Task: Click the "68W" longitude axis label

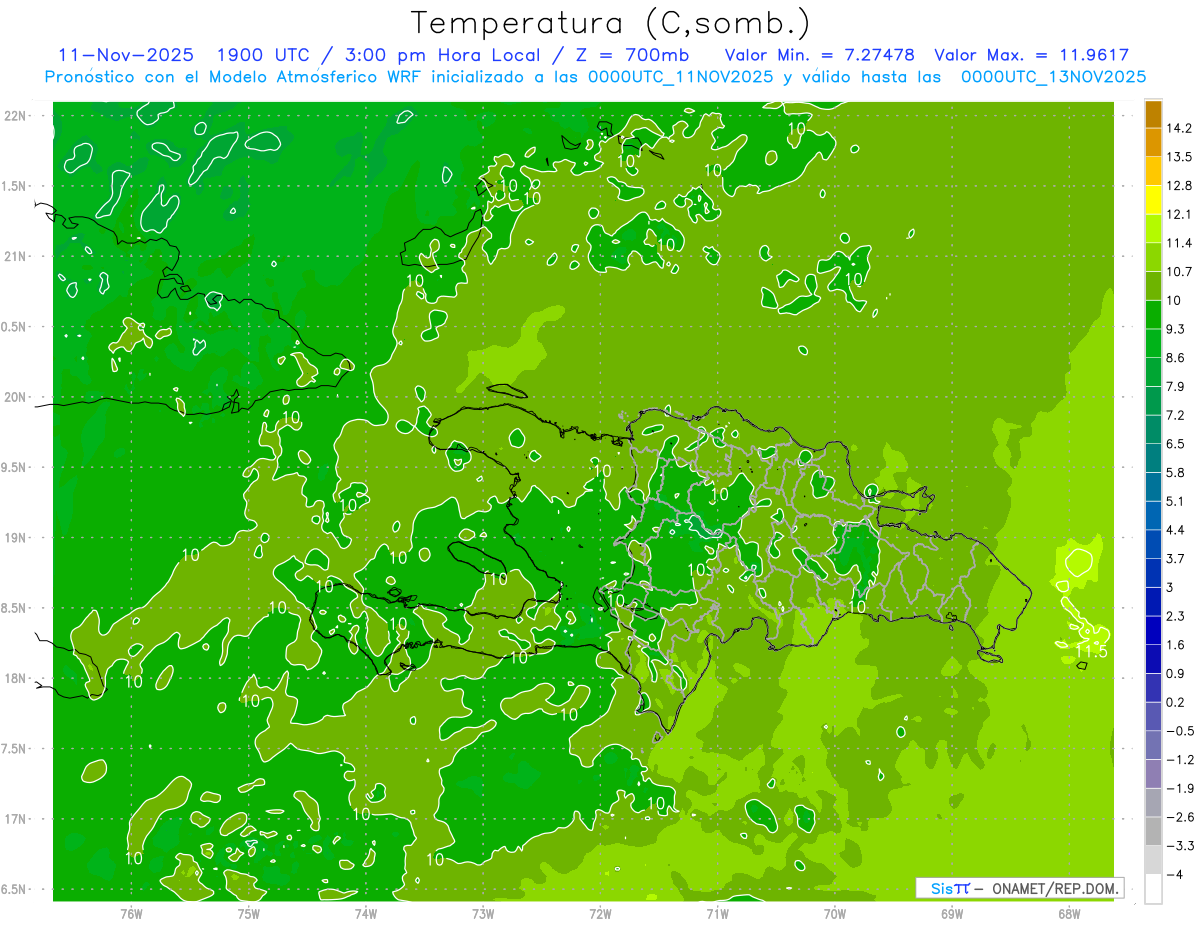Action: pyautogui.click(x=1069, y=913)
